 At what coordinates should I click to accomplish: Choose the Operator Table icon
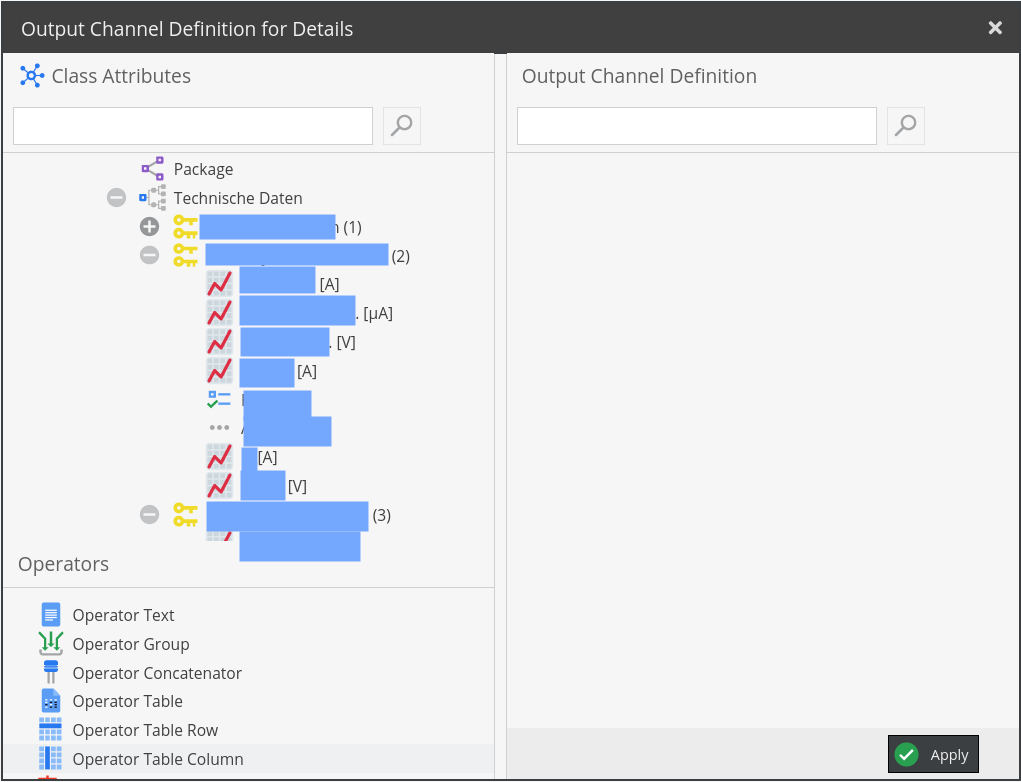tap(51, 701)
